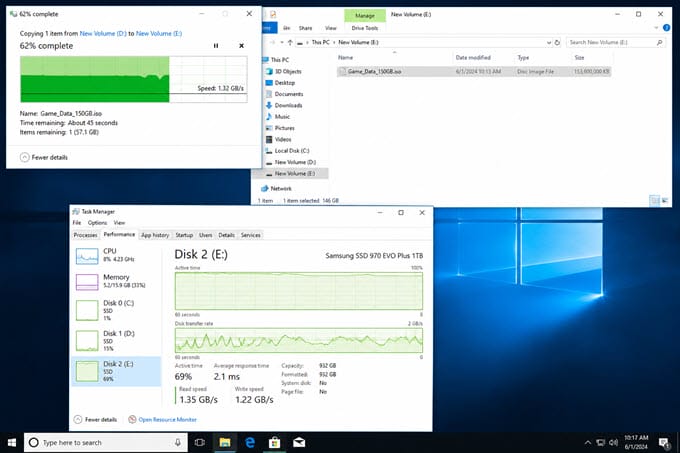Open Task Manager Options menu

click(97, 223)
